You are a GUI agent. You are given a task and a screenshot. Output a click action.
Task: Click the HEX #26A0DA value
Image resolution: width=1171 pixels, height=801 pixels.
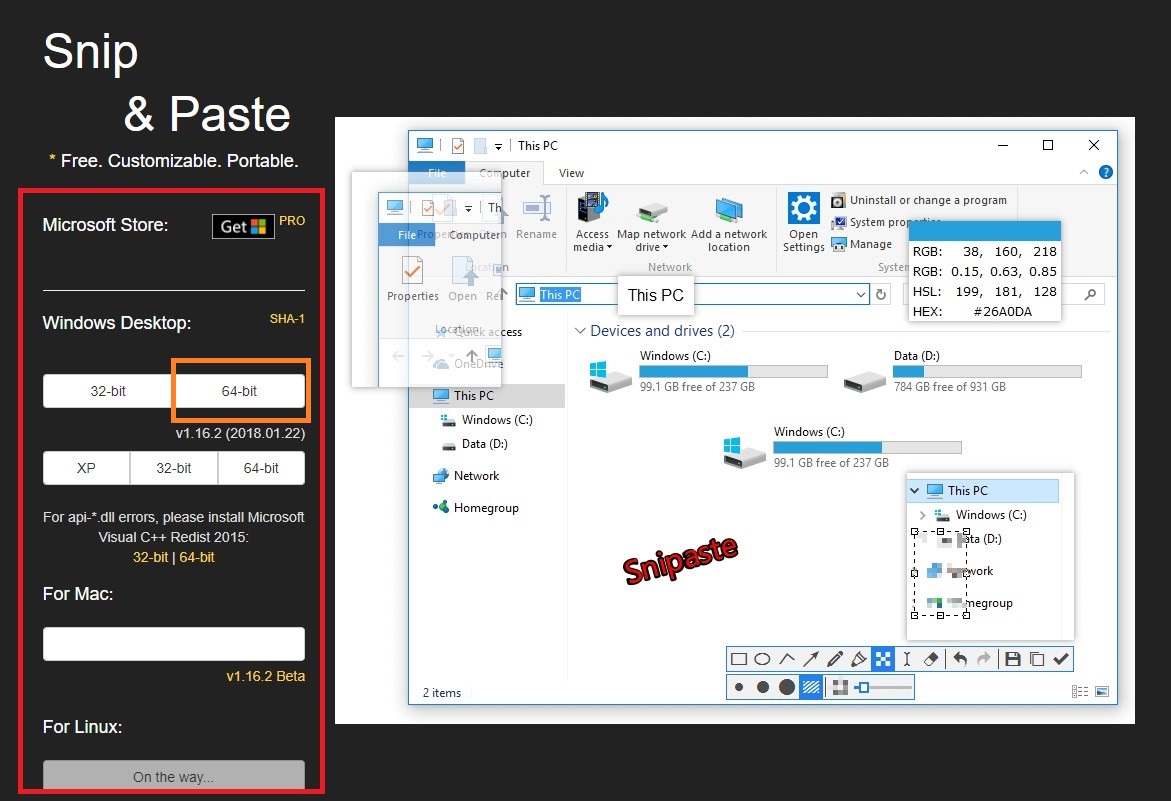coord(1002,312)
